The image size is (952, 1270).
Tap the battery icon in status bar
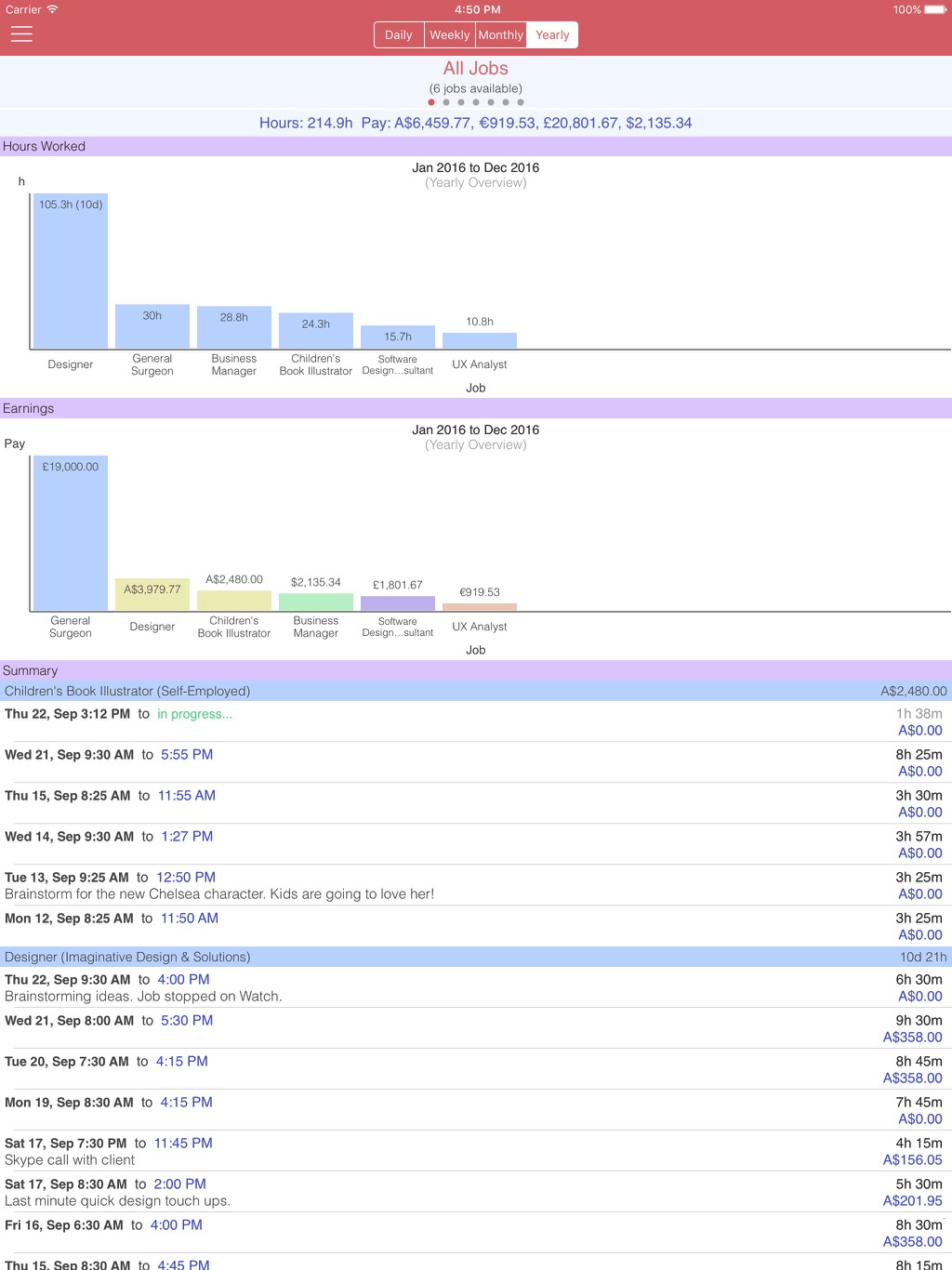pos(935,9)
